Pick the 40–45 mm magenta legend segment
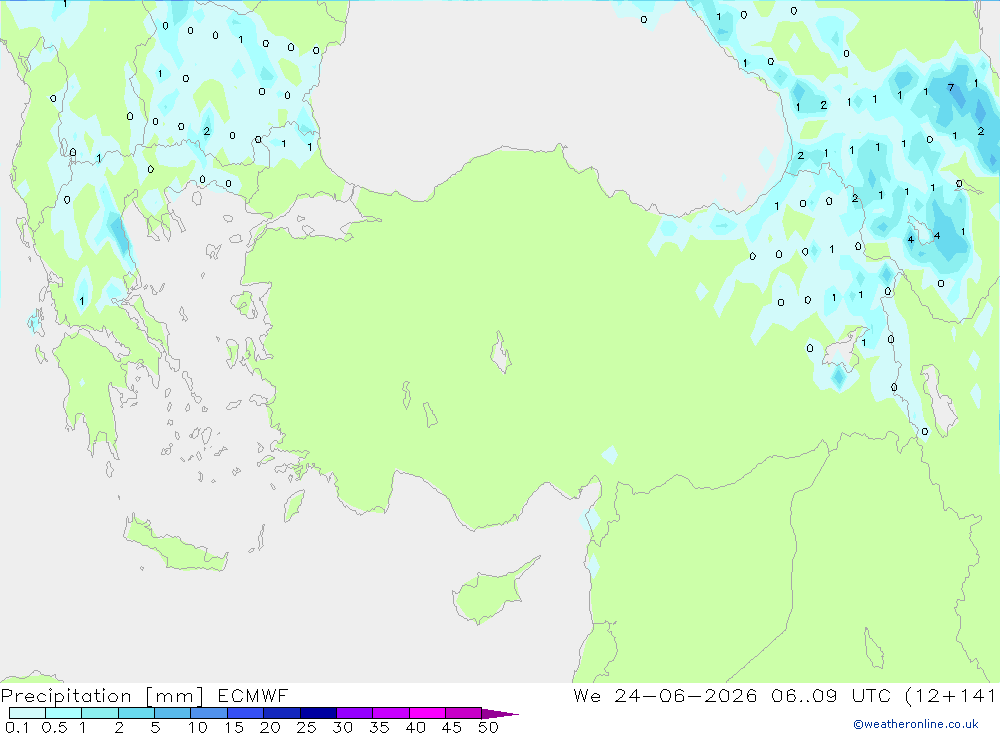The width and height of the screenshot is (1000, 733). [x=427, y=713]
